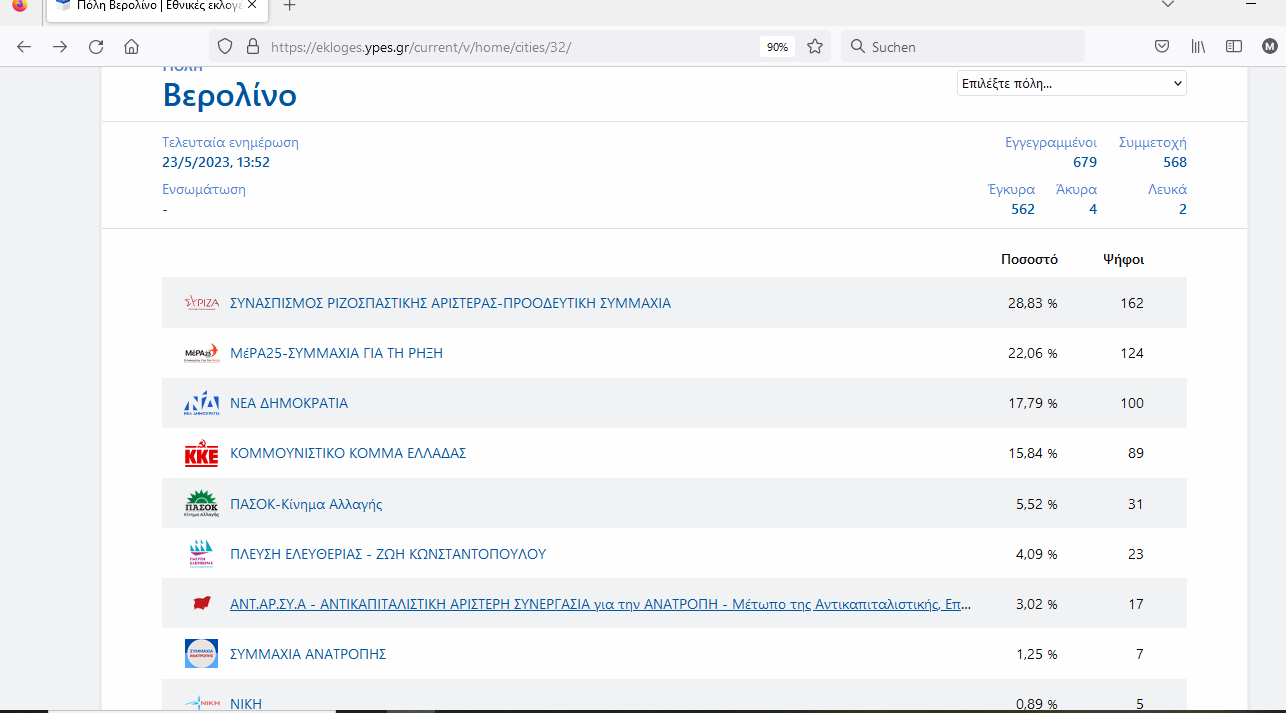Click the MeRA25 party logo
This screenshot has width=1286, height=713.
(201, 353)
